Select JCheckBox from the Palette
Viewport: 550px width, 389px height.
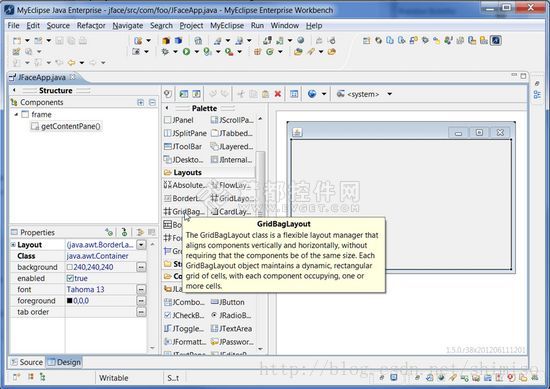184,315
